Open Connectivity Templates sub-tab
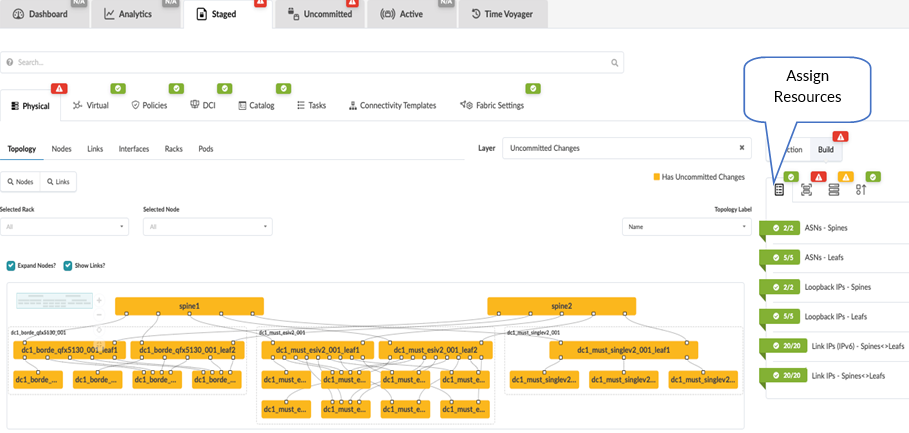 coord(392,105)
